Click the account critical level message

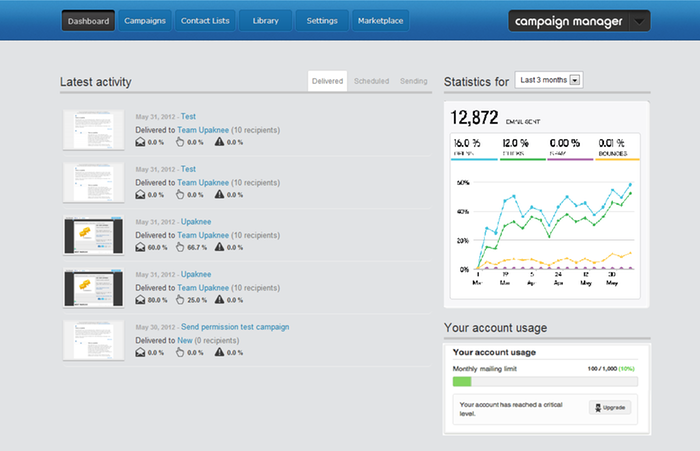tap(511, 409)
